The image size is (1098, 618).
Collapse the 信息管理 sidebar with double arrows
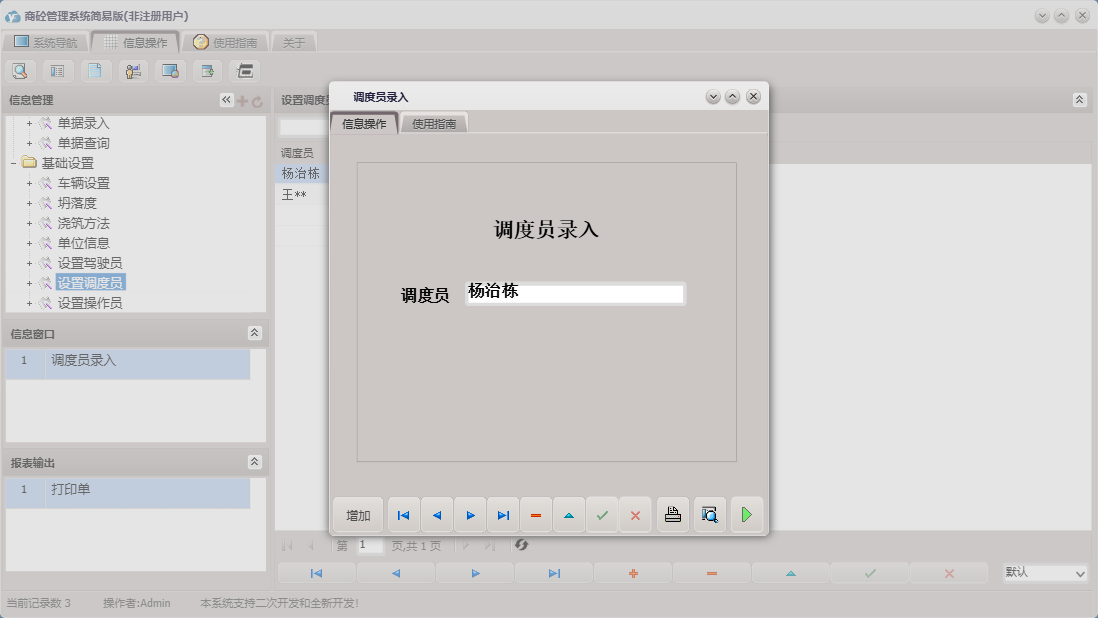pyautogui.click(x=228, y=100)
